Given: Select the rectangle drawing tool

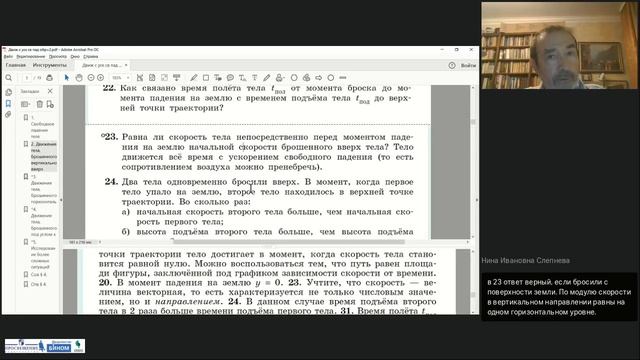Looking at the screenshot, I should (206, 78).
